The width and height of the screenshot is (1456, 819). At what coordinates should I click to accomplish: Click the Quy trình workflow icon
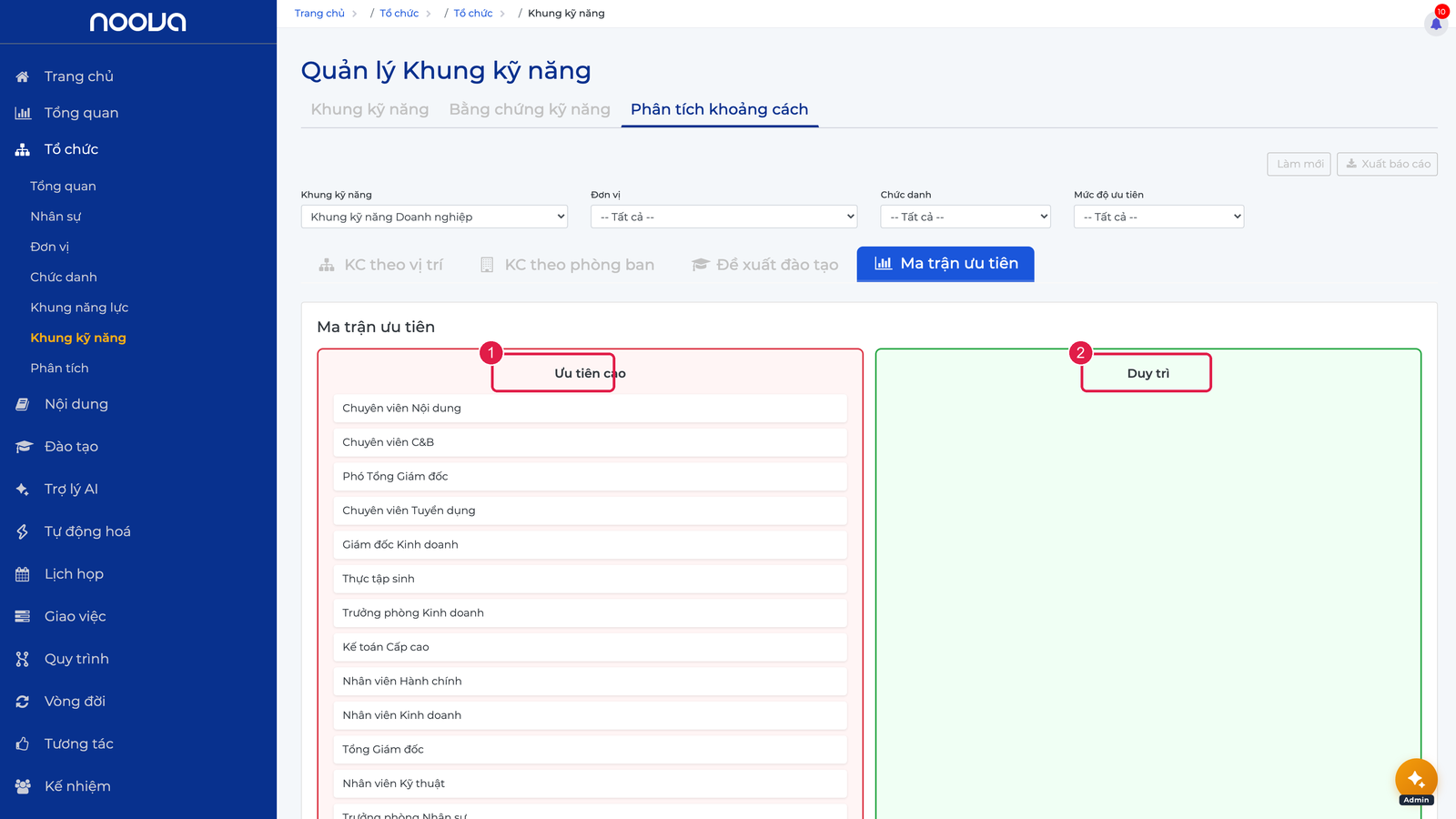click(x=23, y=659)
